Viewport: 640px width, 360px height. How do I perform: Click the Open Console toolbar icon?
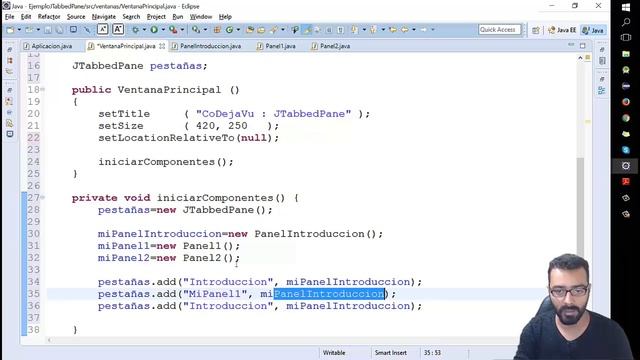(73, 29)
